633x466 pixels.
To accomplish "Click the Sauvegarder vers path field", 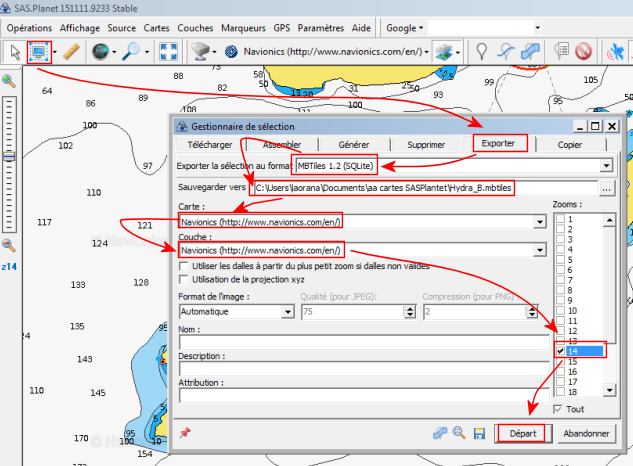I will tap(425, 188).
